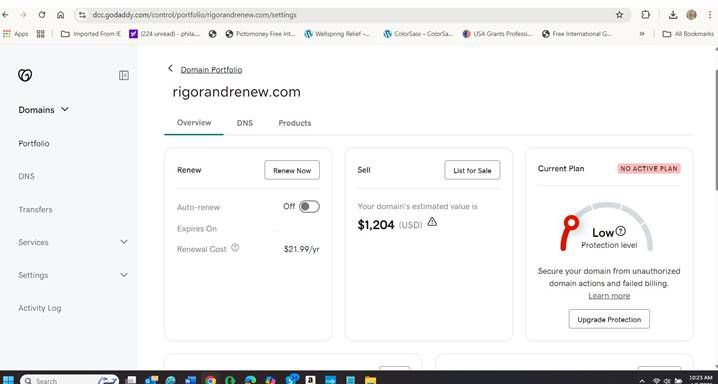Click the GoDaddy logo icon
The image size is (718, 384).
pos(25,75)
